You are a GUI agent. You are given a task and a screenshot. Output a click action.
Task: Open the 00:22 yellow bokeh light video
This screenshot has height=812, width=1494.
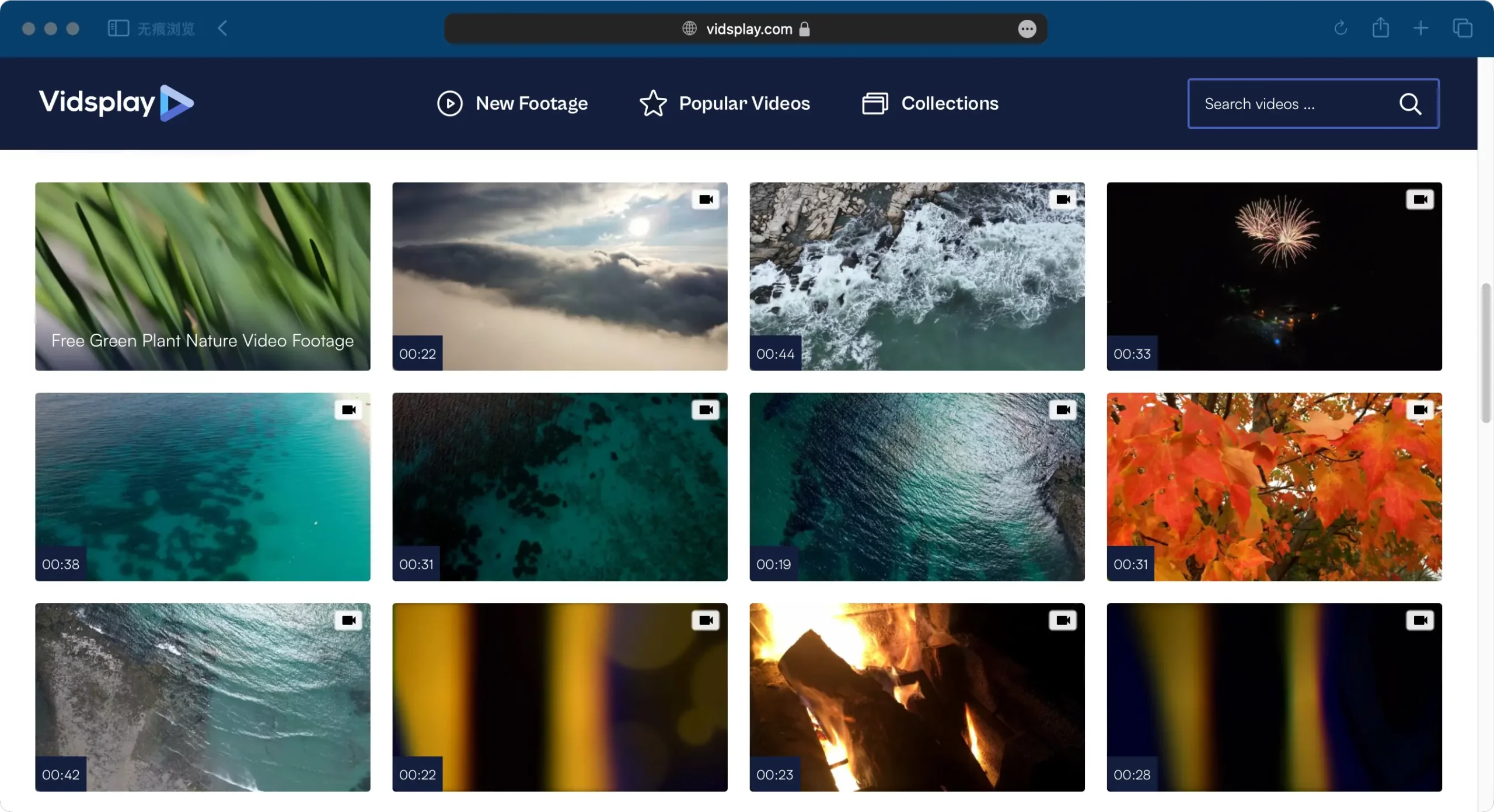tap(560, 697)
